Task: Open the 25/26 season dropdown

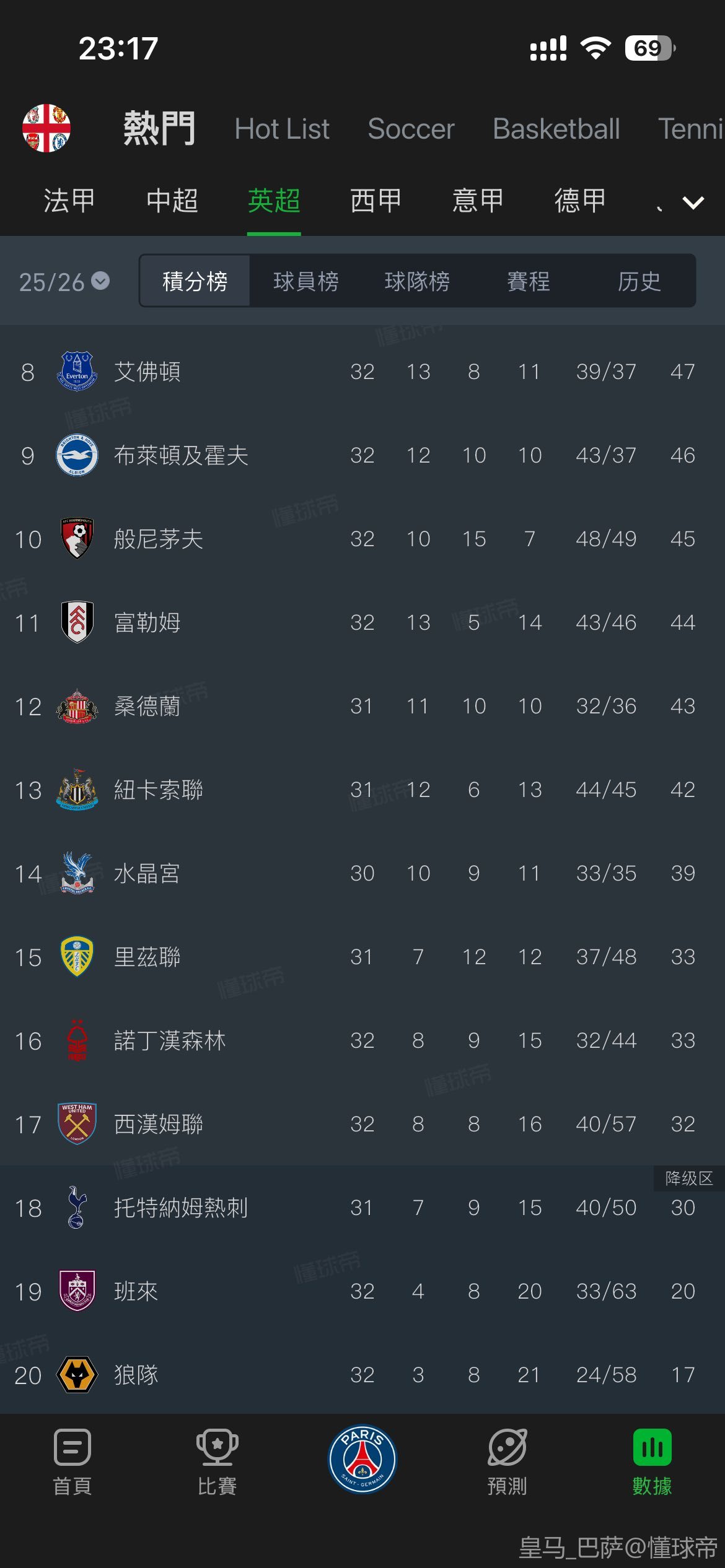Action: (64, 282)
